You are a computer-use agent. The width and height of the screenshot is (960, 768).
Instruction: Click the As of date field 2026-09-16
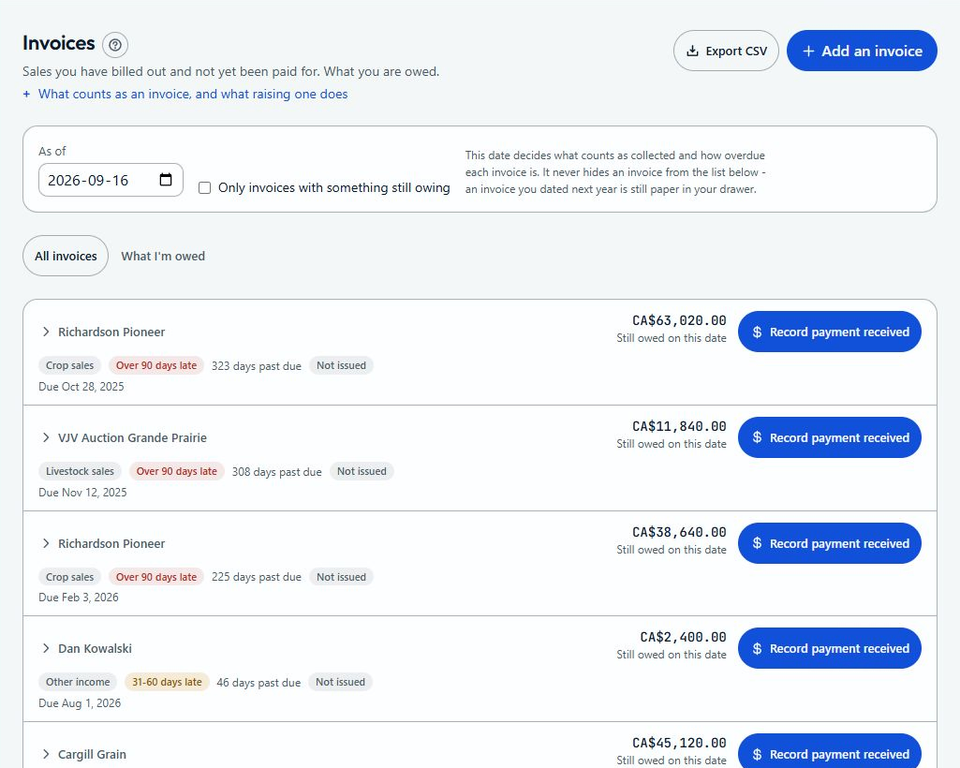point(111,180)
